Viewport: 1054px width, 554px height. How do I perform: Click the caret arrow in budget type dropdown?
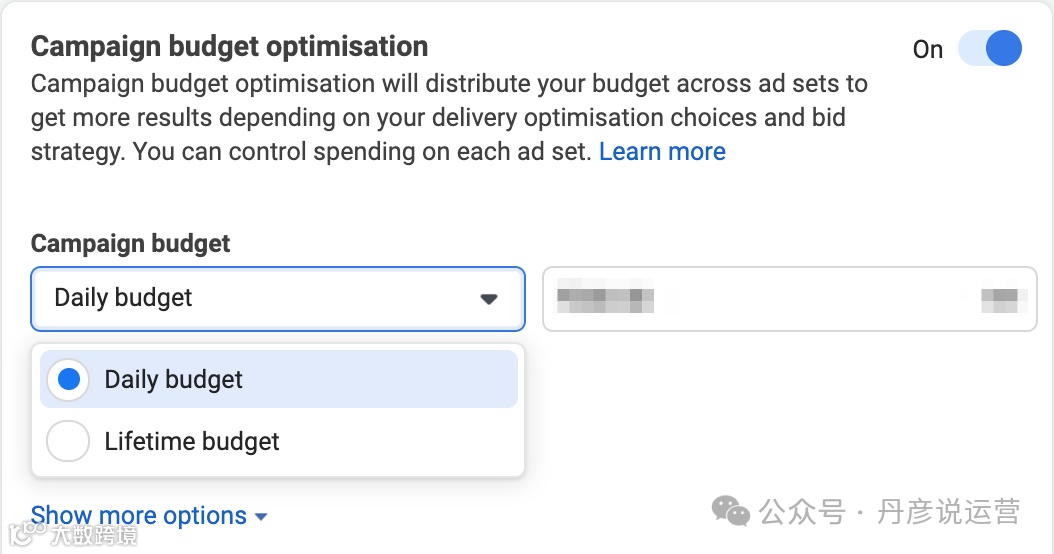coord(488,299)
